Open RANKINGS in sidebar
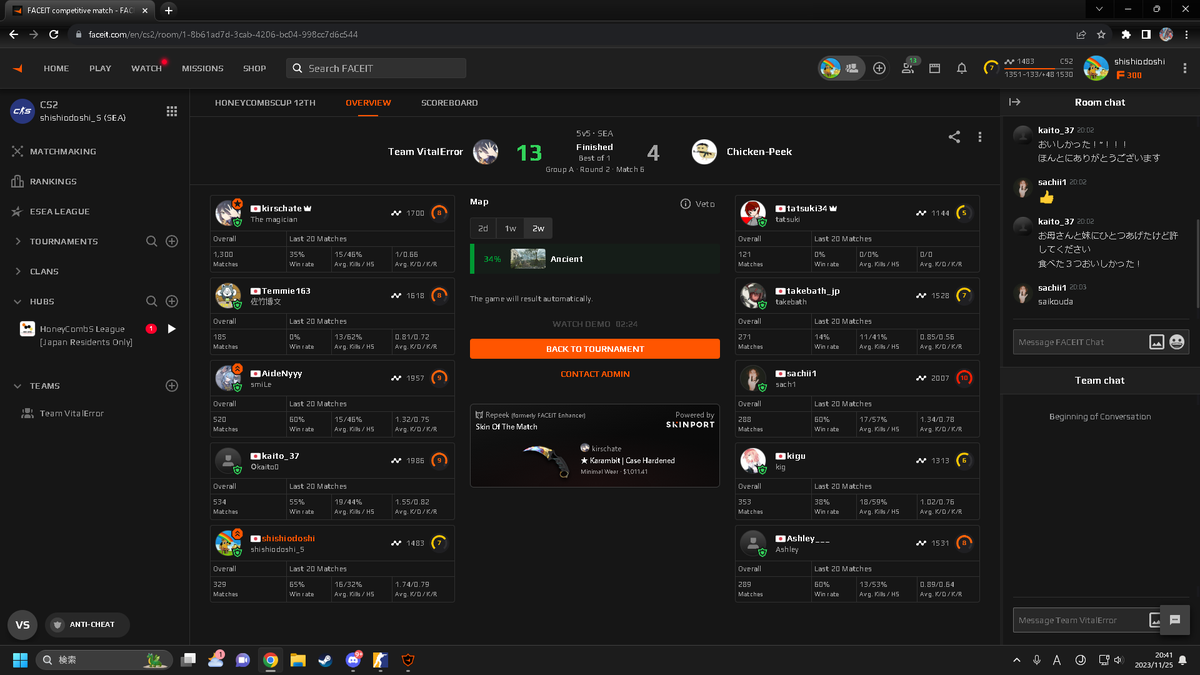Screen dimensions: 1200x675 pyautogui.click(x=53, y=181)
